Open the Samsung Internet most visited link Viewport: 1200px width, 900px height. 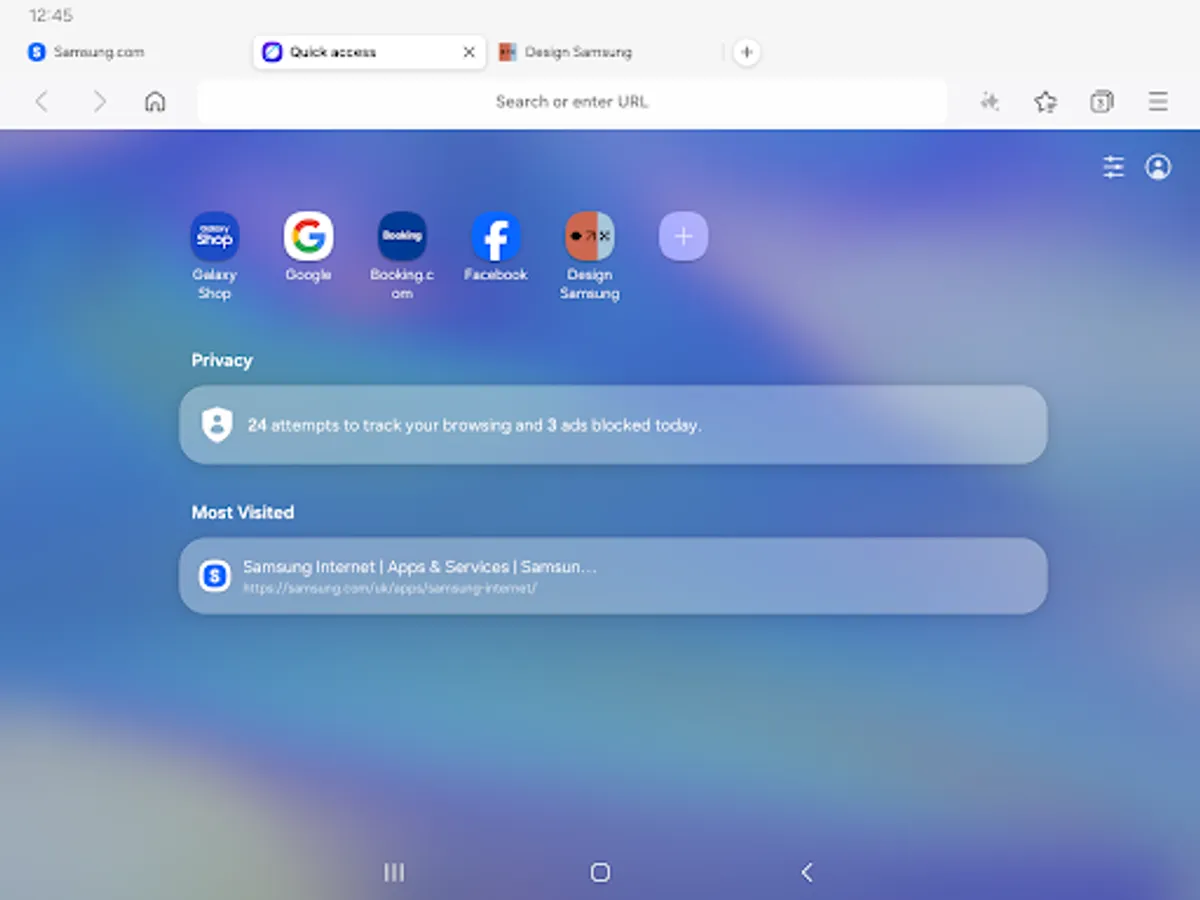point(614,575)
